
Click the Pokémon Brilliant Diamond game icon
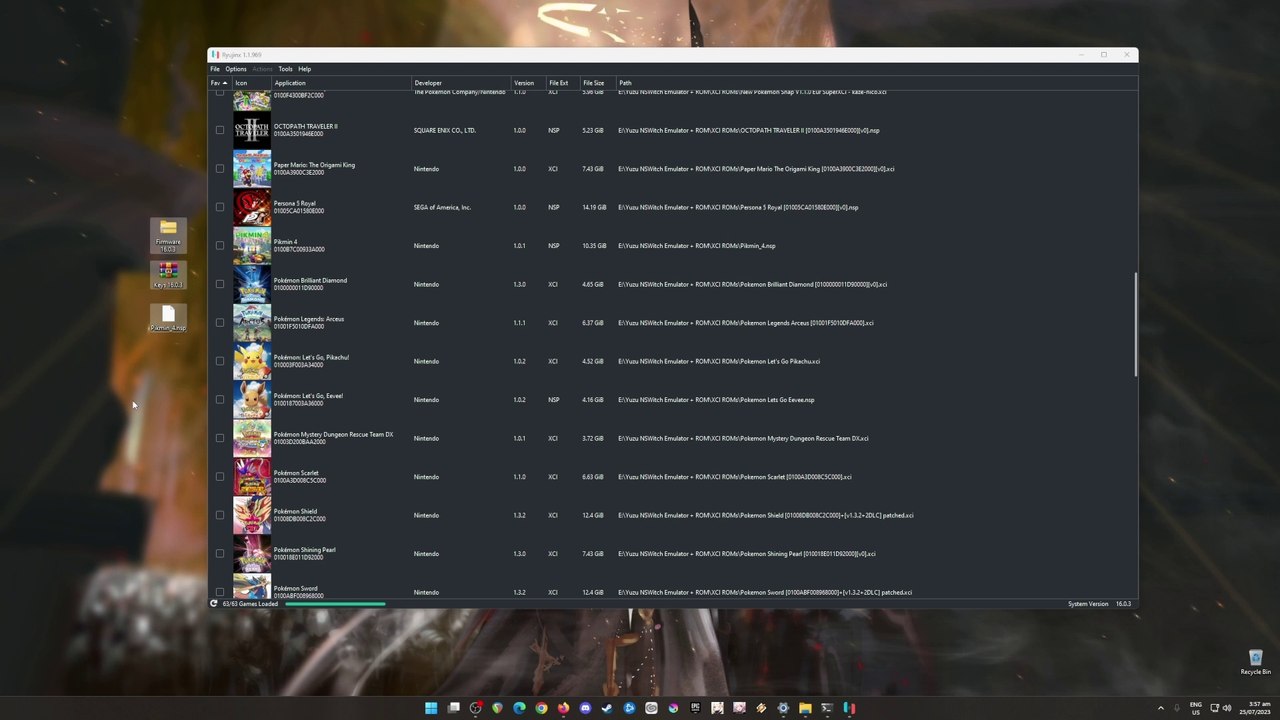coord(252,284)
